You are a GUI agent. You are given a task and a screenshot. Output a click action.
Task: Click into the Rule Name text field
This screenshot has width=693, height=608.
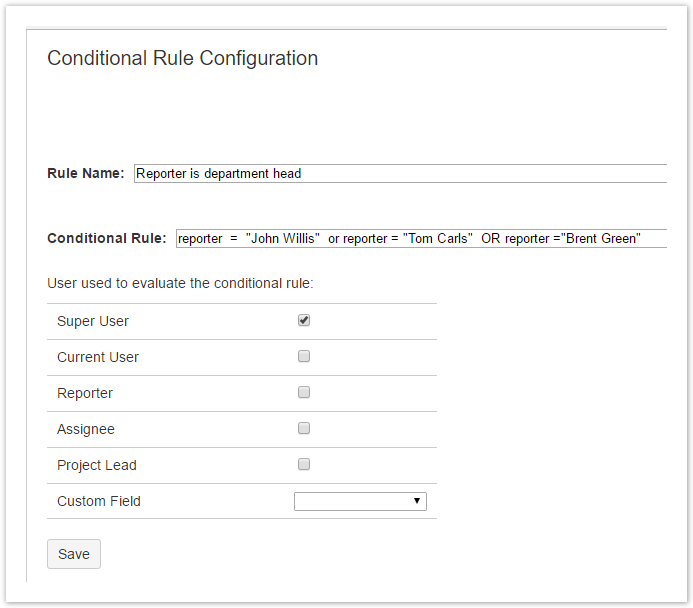click(400, 173)
